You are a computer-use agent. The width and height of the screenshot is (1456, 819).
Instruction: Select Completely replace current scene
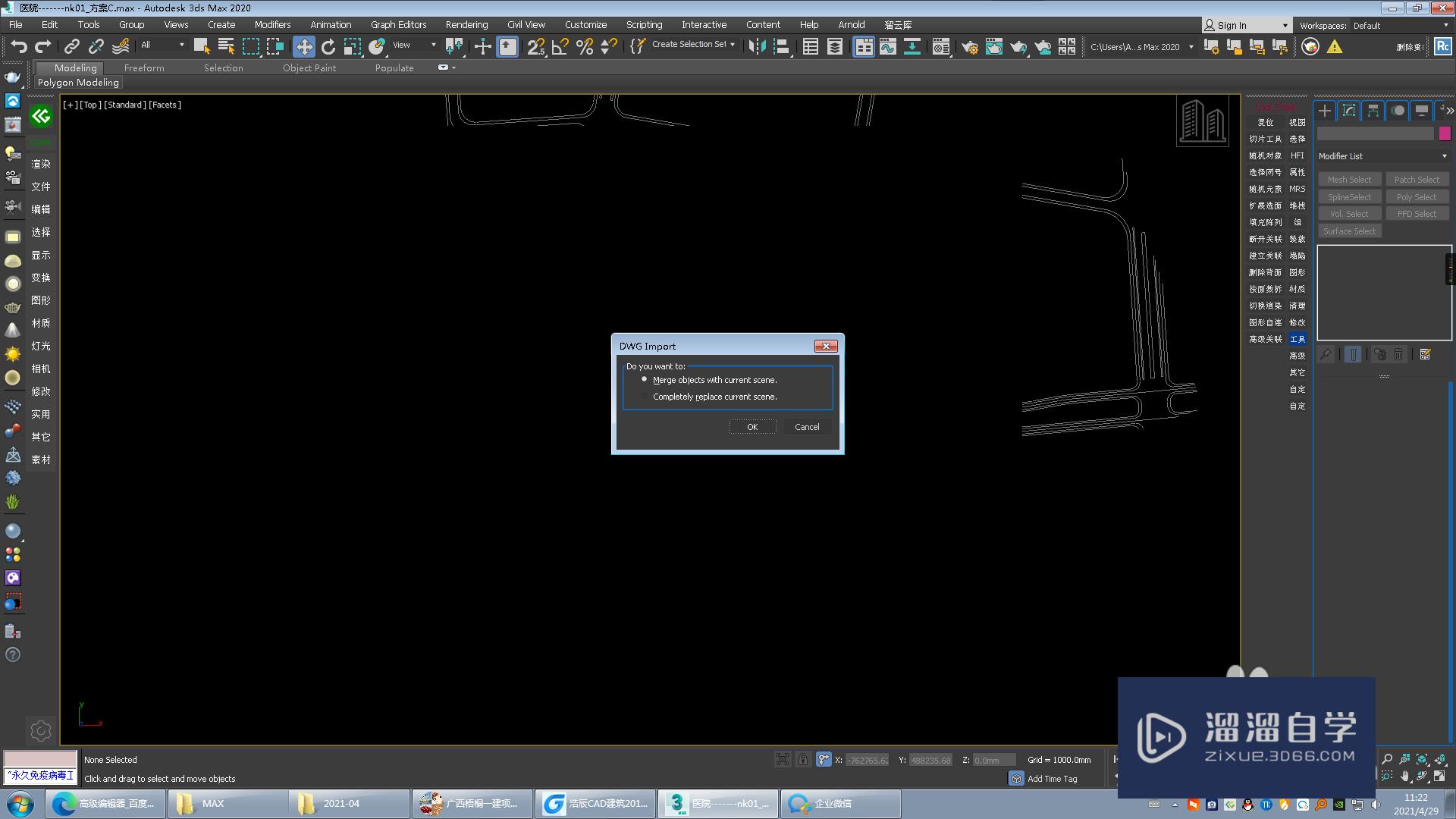[x=644, y=396]
